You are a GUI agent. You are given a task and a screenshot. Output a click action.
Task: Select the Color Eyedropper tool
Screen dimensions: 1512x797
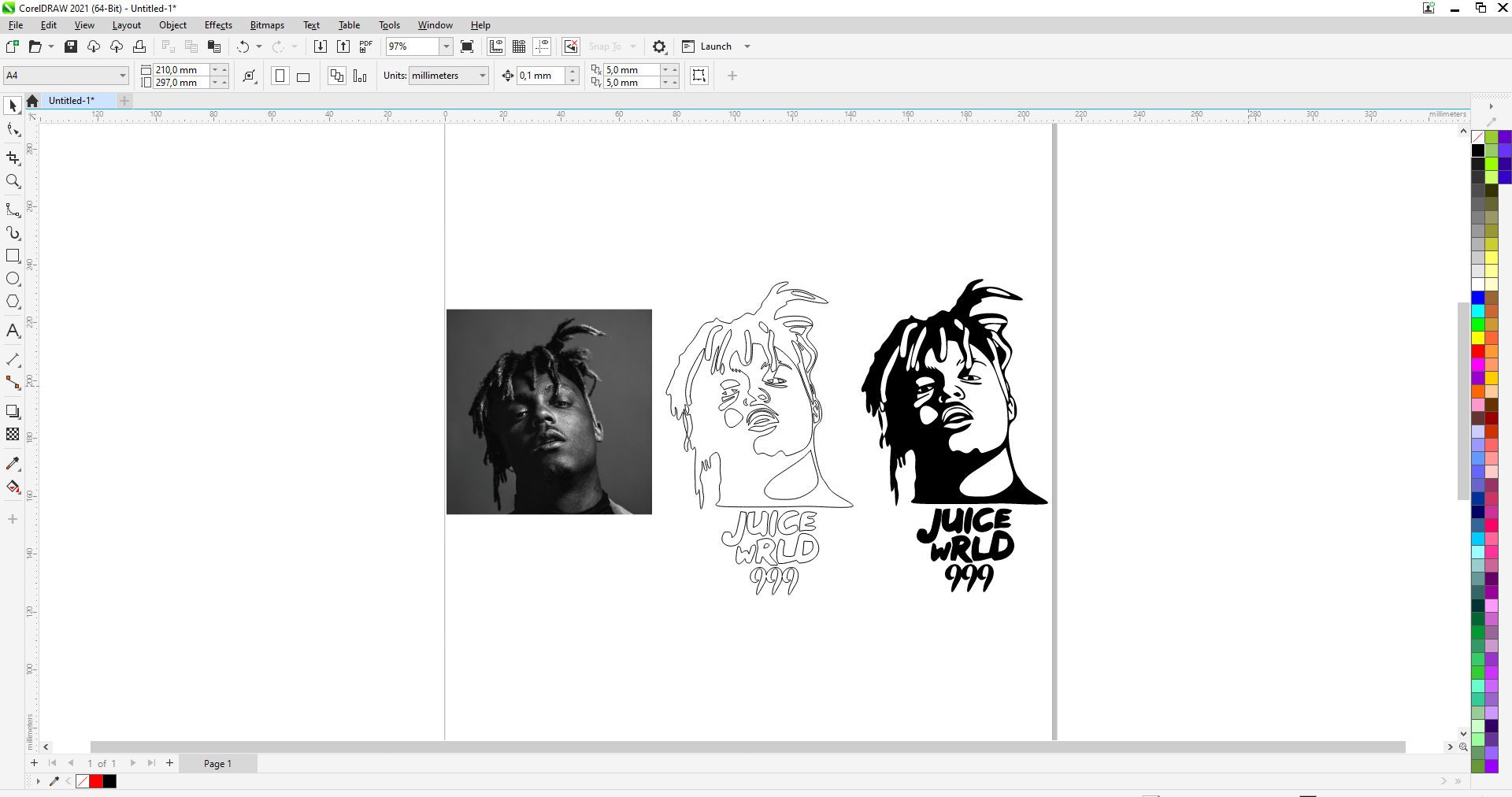(13, 464)
